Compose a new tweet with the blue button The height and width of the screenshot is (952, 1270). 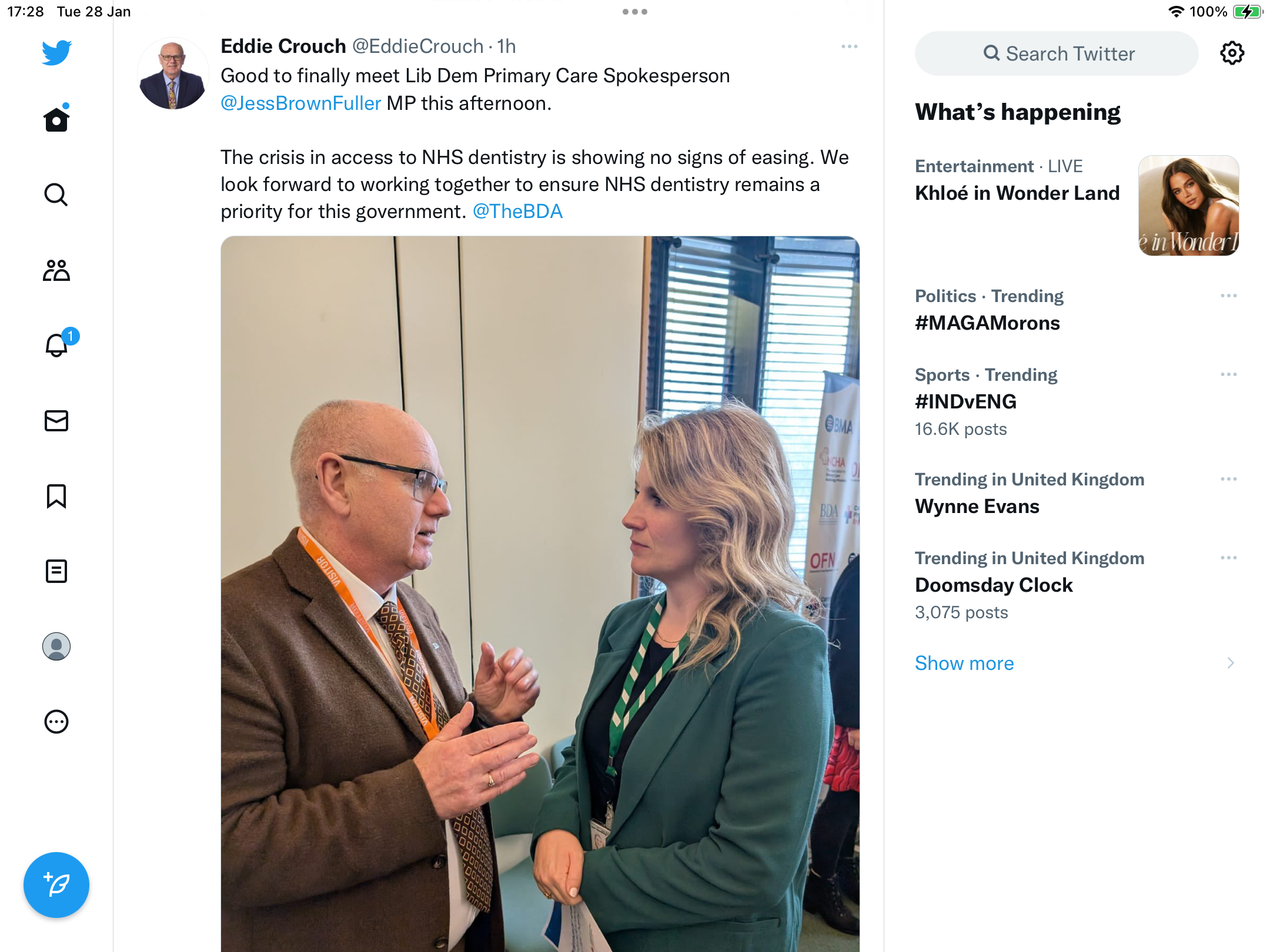(x=56, y=885)
